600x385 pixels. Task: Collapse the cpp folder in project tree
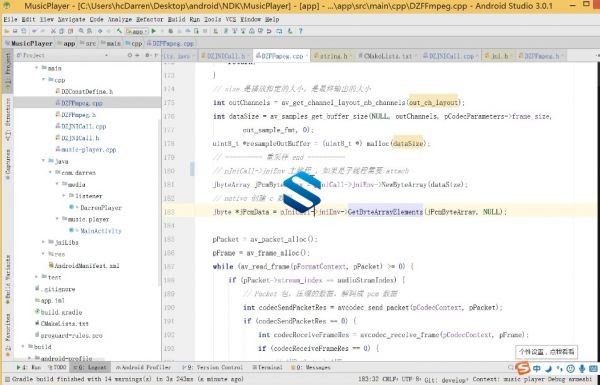[x=44, y=80]
